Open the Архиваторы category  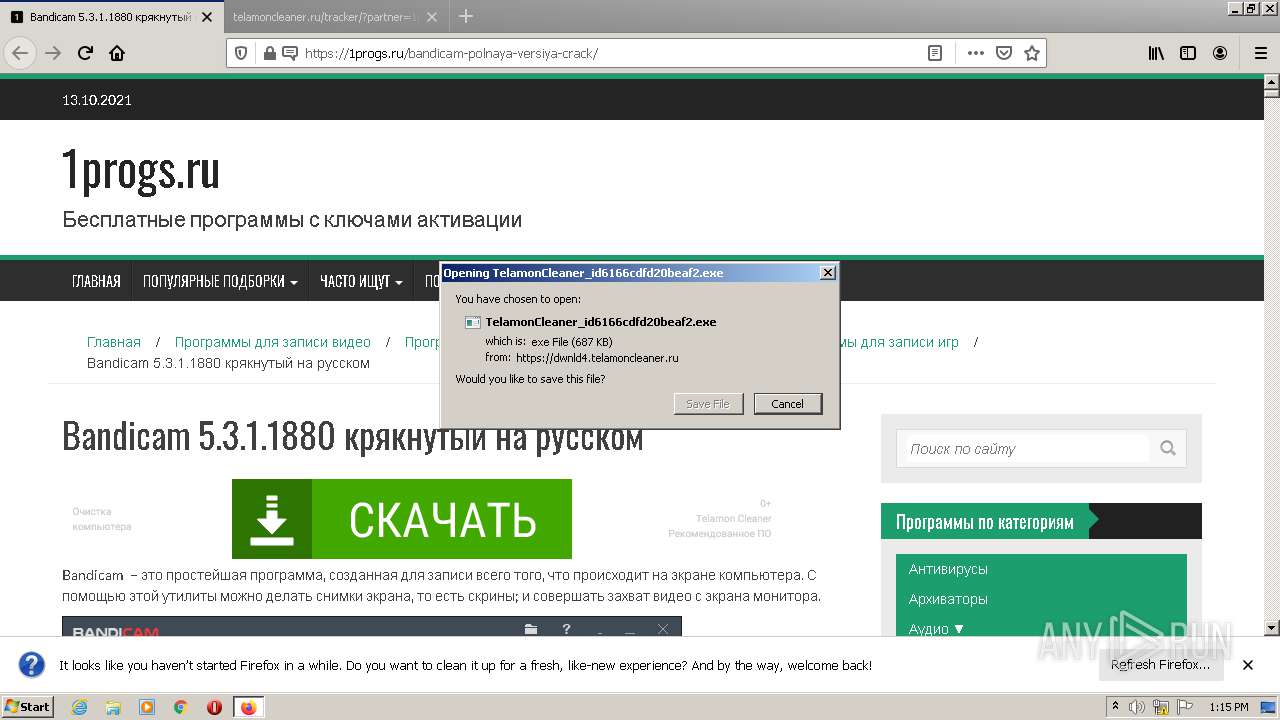point(948,599)
